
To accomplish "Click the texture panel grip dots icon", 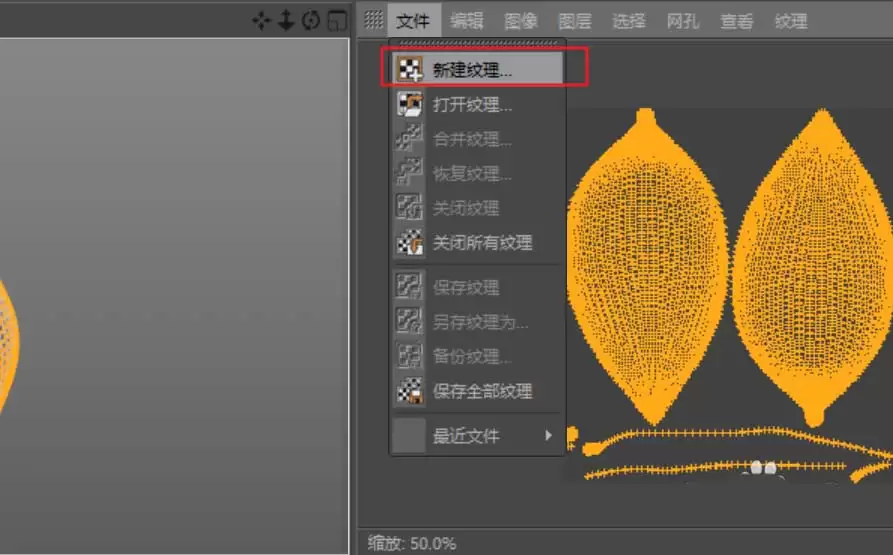I will pyautogui.click(x=374, y=20).
